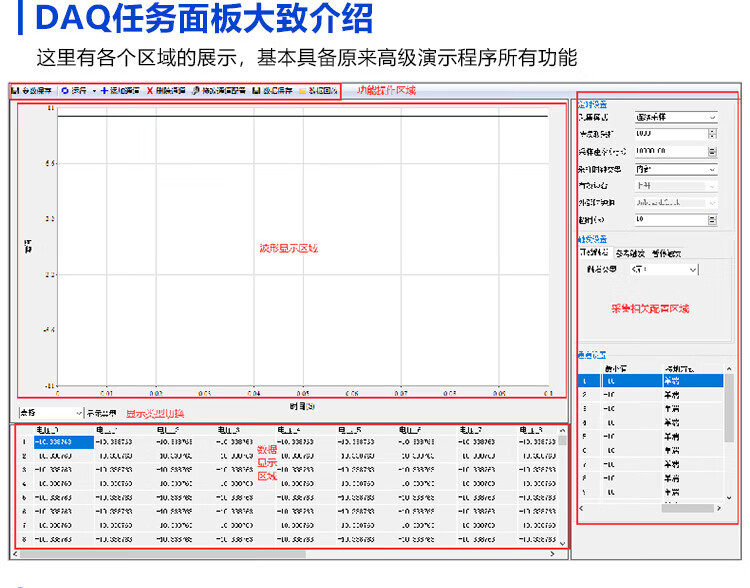Image resolution: width=750 pixels, height=588 pixels.
Task: Click the sample rate spinner arrows beside 10000.00
Action: tap(712, 152)
